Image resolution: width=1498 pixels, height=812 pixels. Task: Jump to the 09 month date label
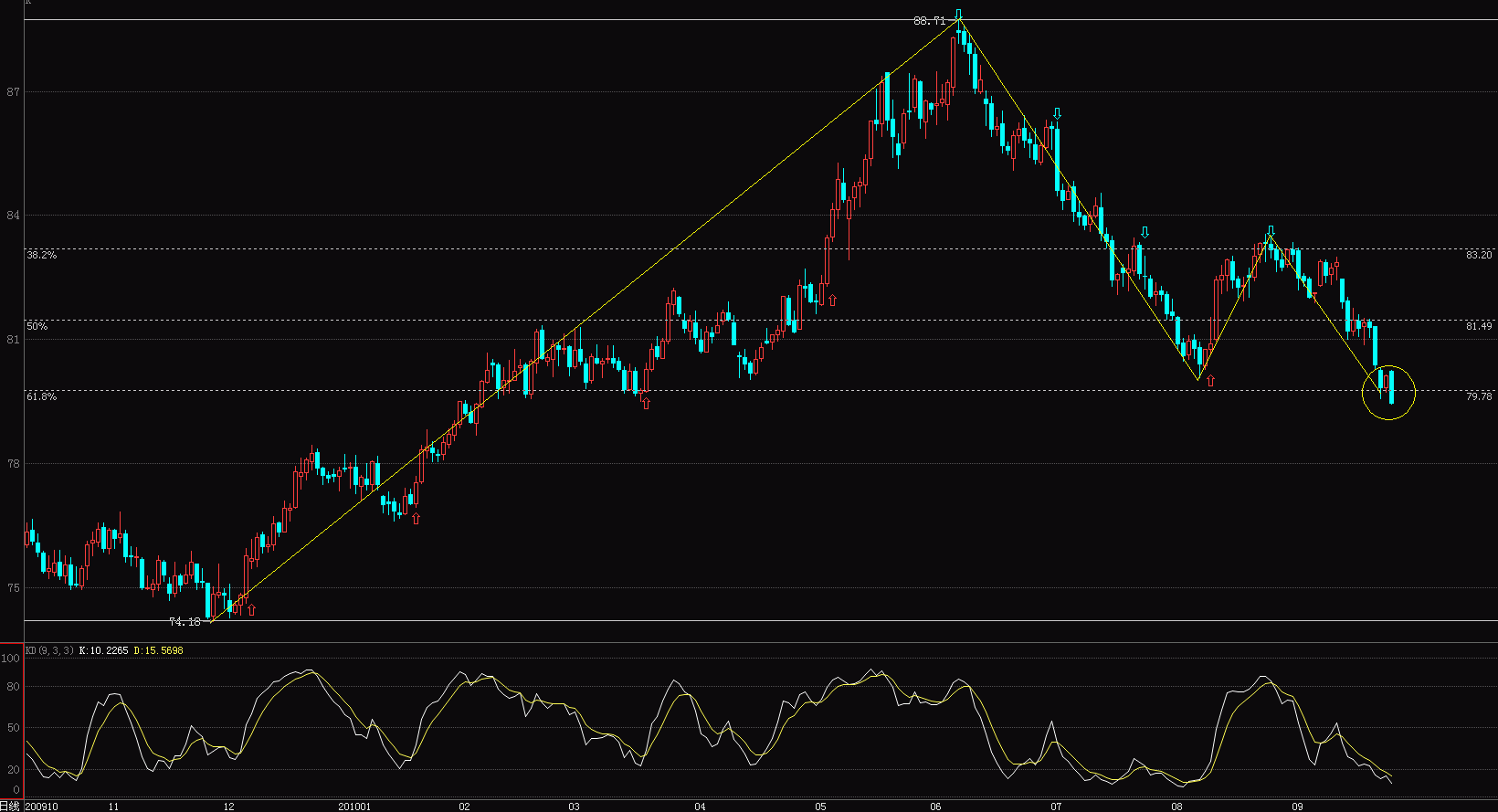(1297, 807)
